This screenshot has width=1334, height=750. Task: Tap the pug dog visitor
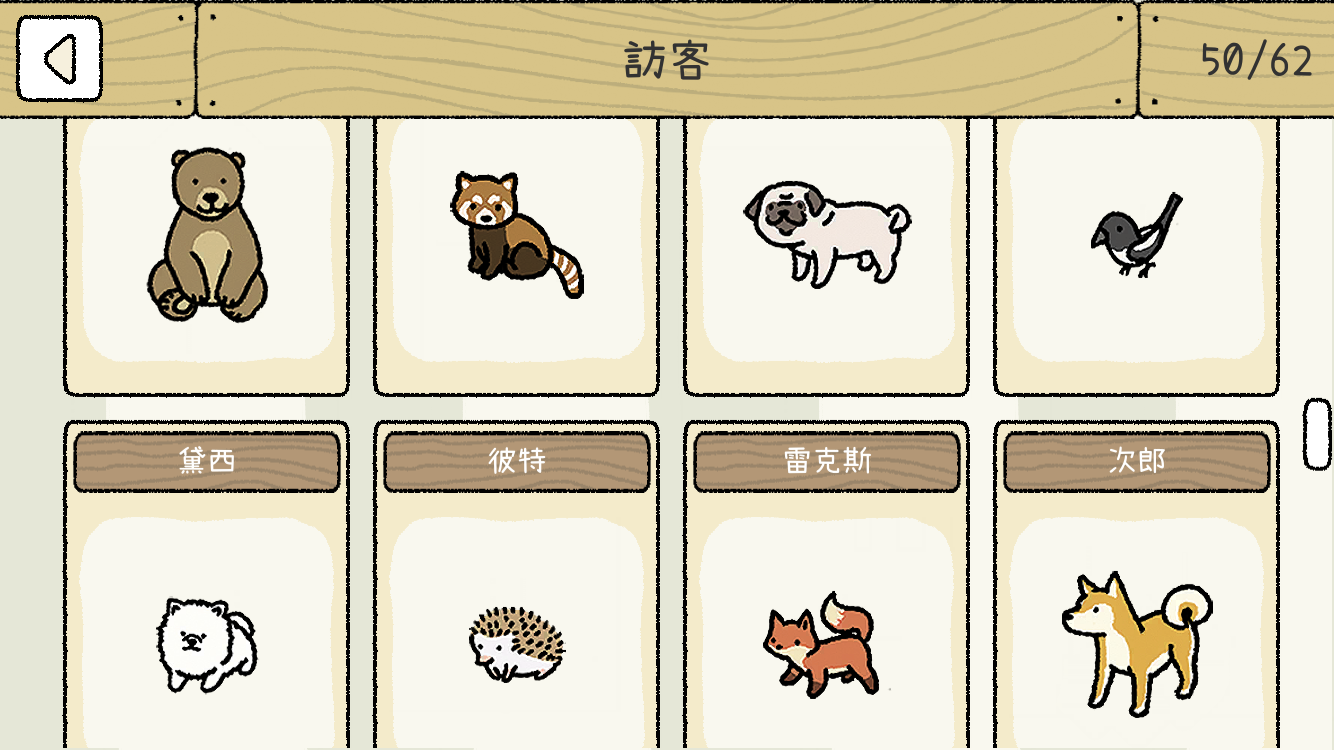pyautogui.click(x=827, y=232)
